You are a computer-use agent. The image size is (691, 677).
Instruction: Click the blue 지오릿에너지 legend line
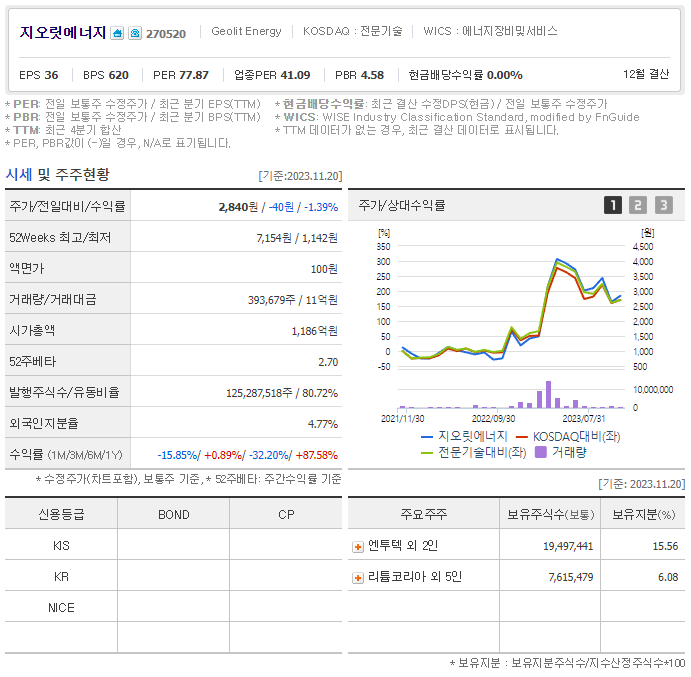tap(427, 437)
